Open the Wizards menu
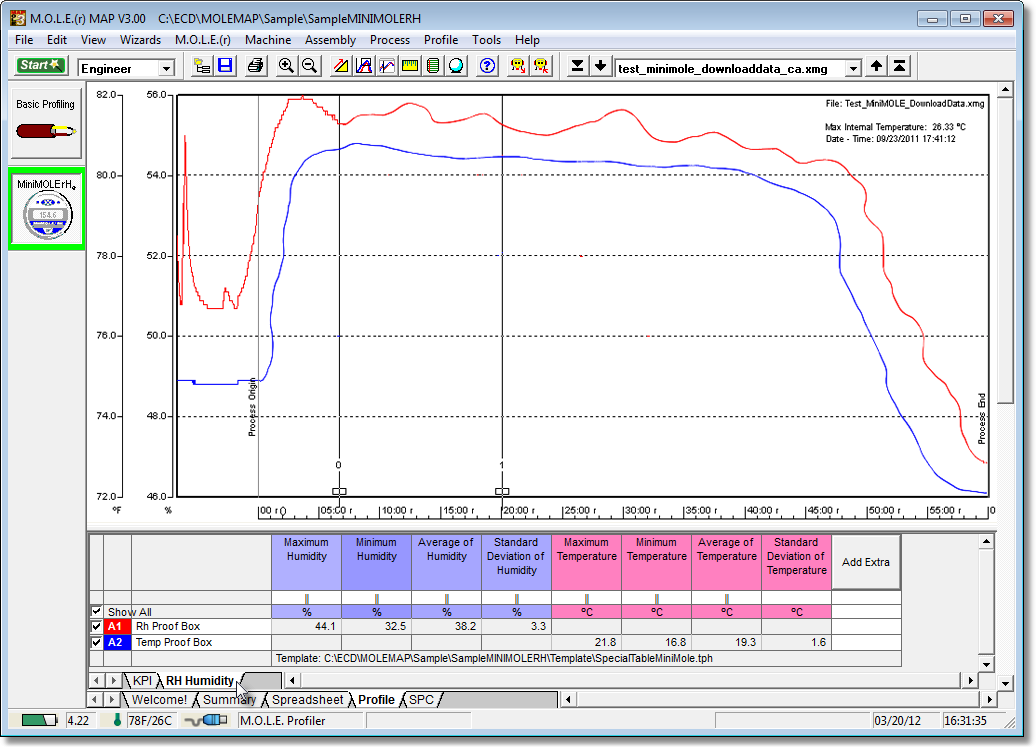The width and height of the screenshot is (1036, 749). 140,40
